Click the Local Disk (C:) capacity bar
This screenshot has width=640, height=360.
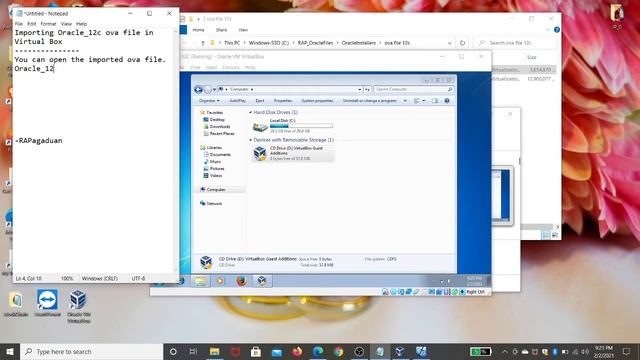[301, 126]
